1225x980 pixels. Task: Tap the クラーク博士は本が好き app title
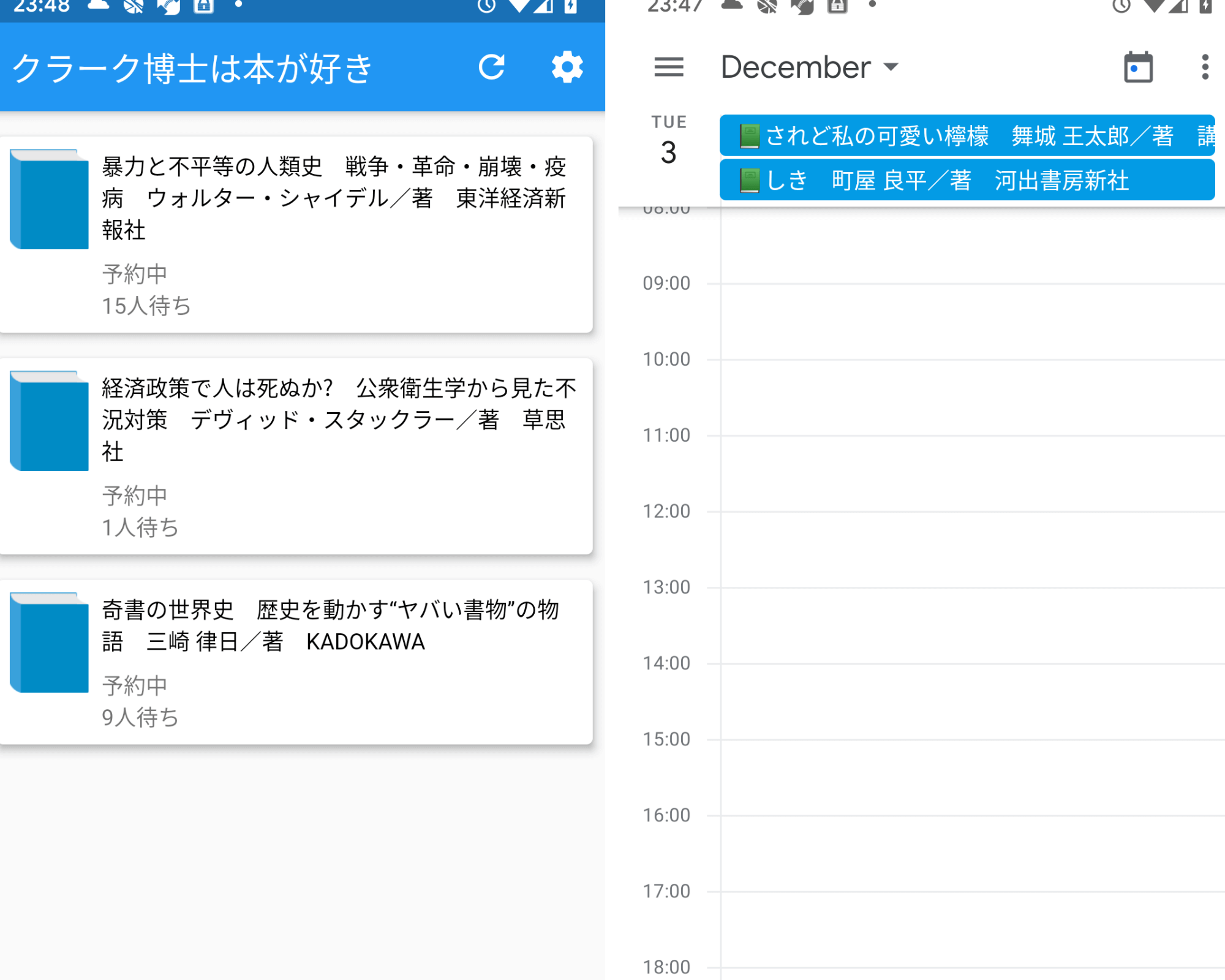192,68
